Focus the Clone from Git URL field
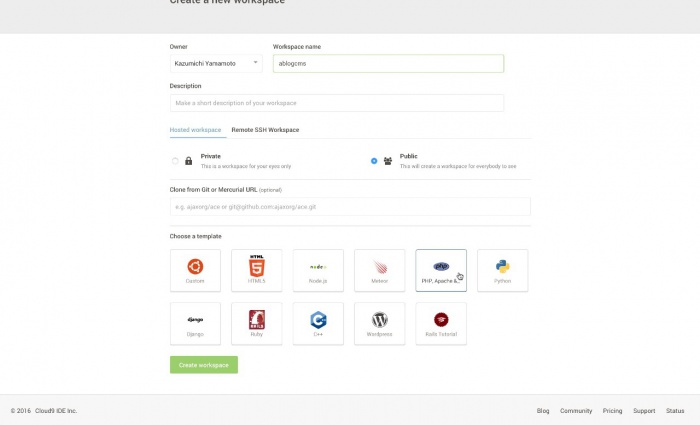This screenshot has height=425, width=700. pos(350,207)
